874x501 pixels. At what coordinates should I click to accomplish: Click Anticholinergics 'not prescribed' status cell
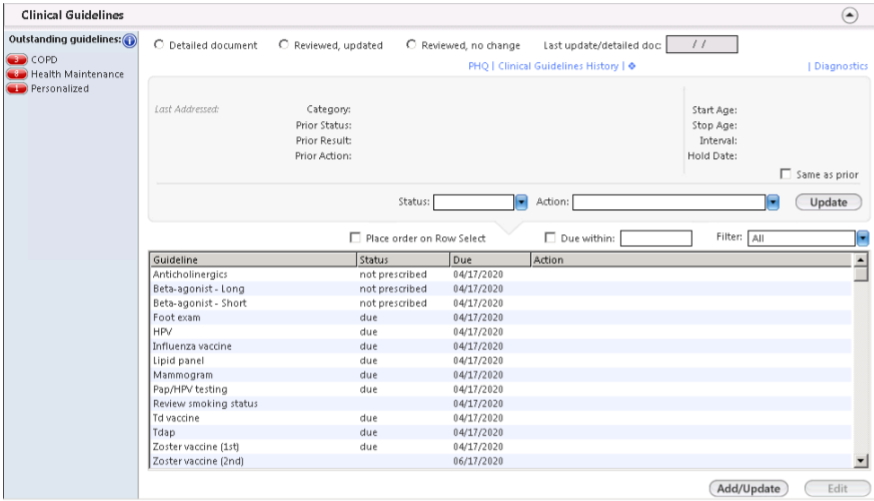(393, 274)
